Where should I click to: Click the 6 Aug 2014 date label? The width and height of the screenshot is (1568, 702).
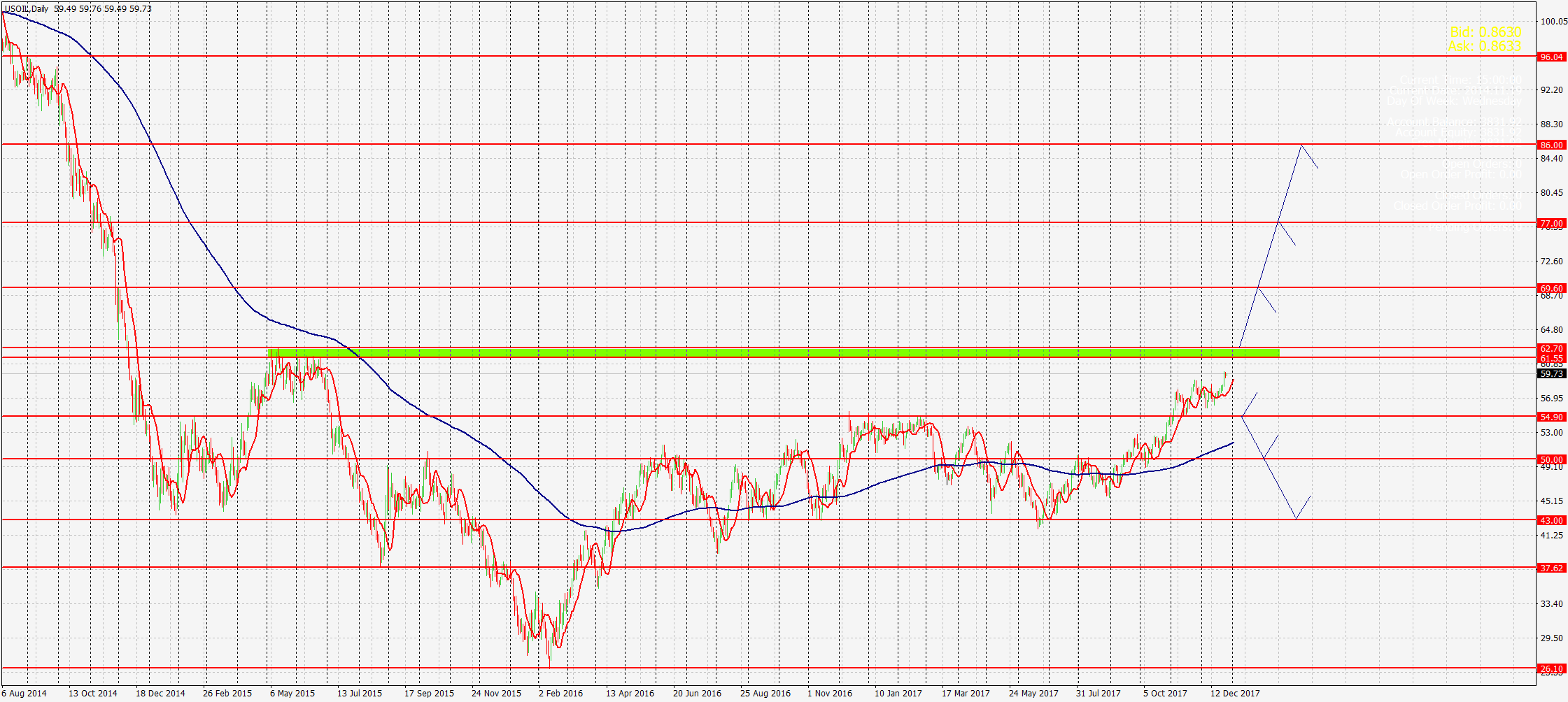[x=24, y=693]
